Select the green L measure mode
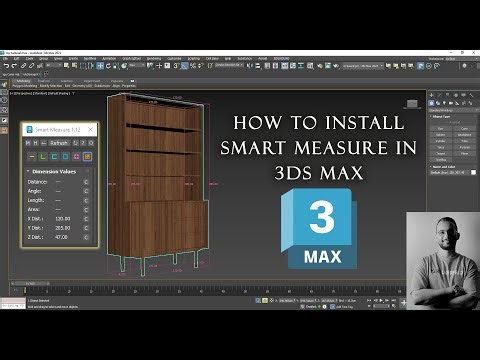480x360 pixels. click(x=43, y=157)
